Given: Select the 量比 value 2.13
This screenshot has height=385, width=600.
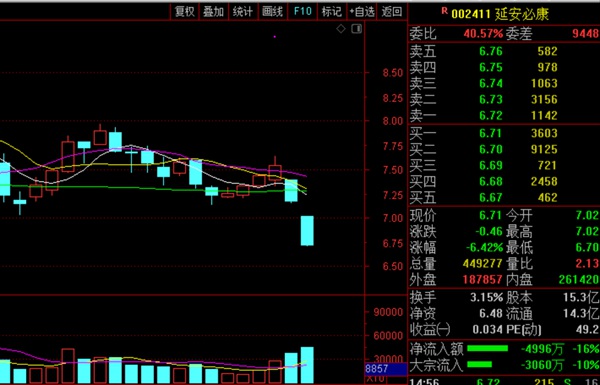Looking at the screenshot, I should point(587,264).
